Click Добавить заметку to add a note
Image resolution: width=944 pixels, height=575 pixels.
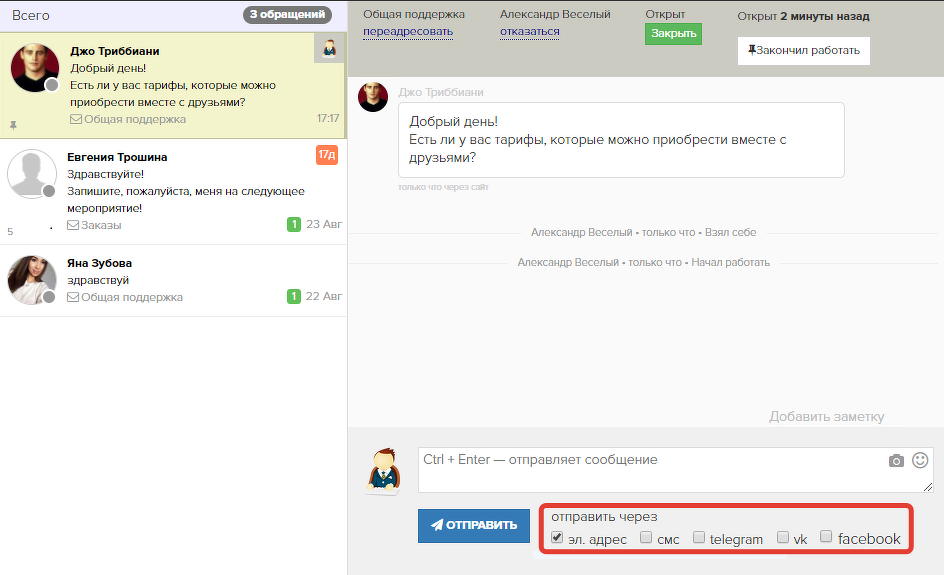pos(827,417)
